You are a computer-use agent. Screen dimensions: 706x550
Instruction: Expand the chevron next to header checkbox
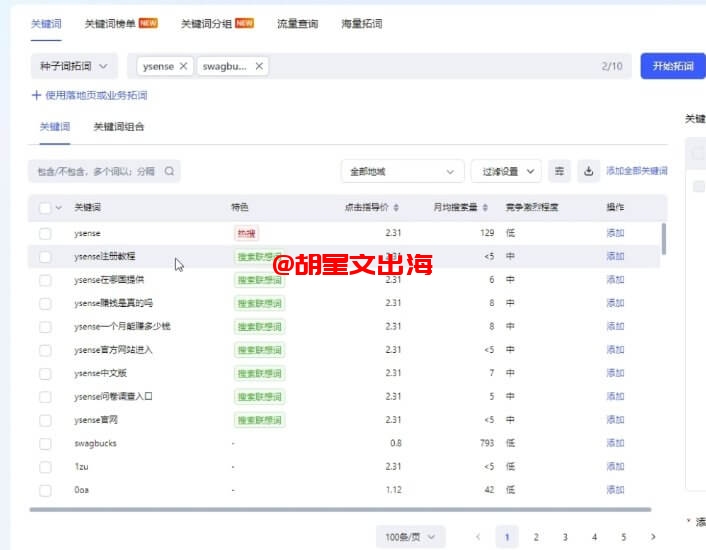59,208
